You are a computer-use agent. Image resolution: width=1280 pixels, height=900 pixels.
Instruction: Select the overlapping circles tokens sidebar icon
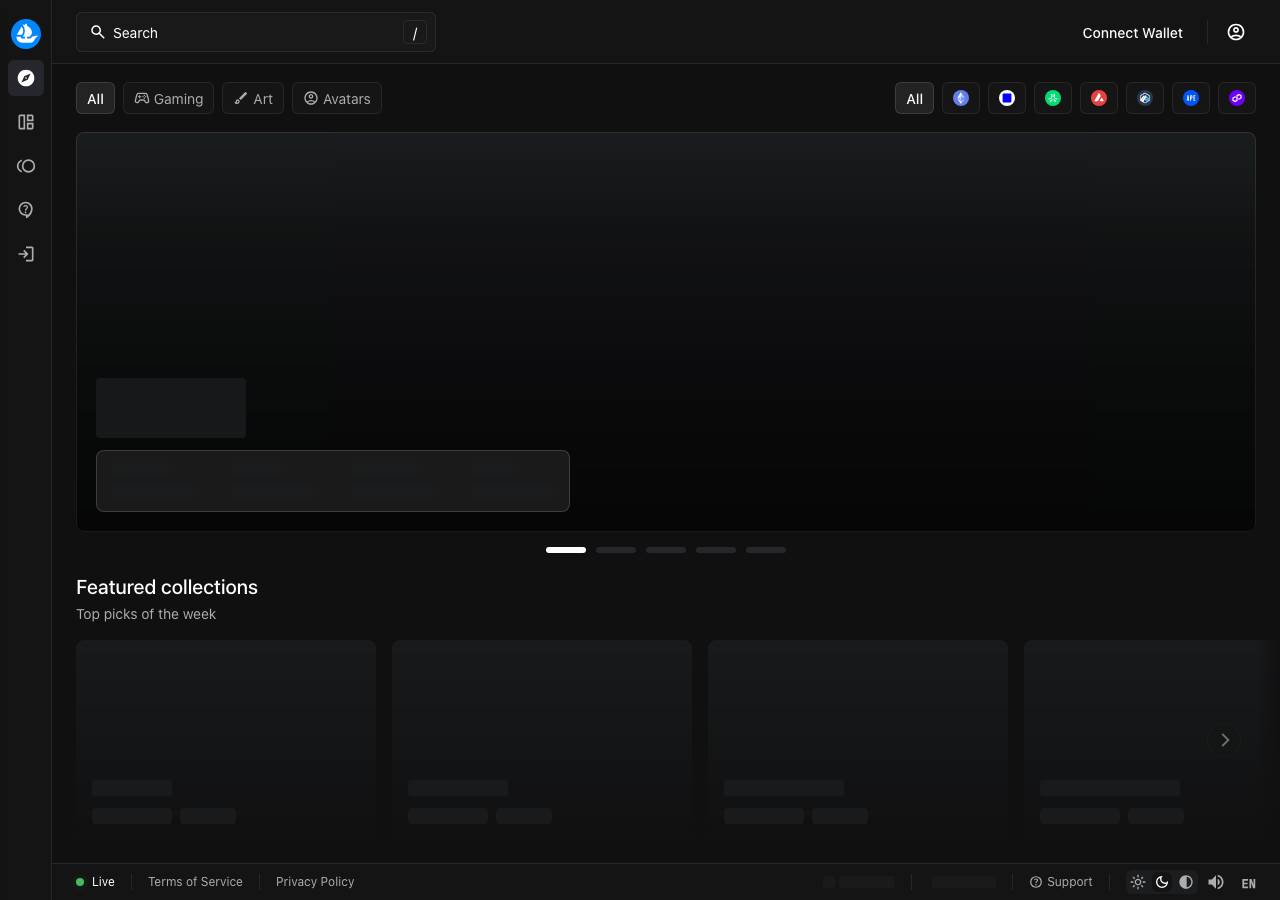point(26,166)
